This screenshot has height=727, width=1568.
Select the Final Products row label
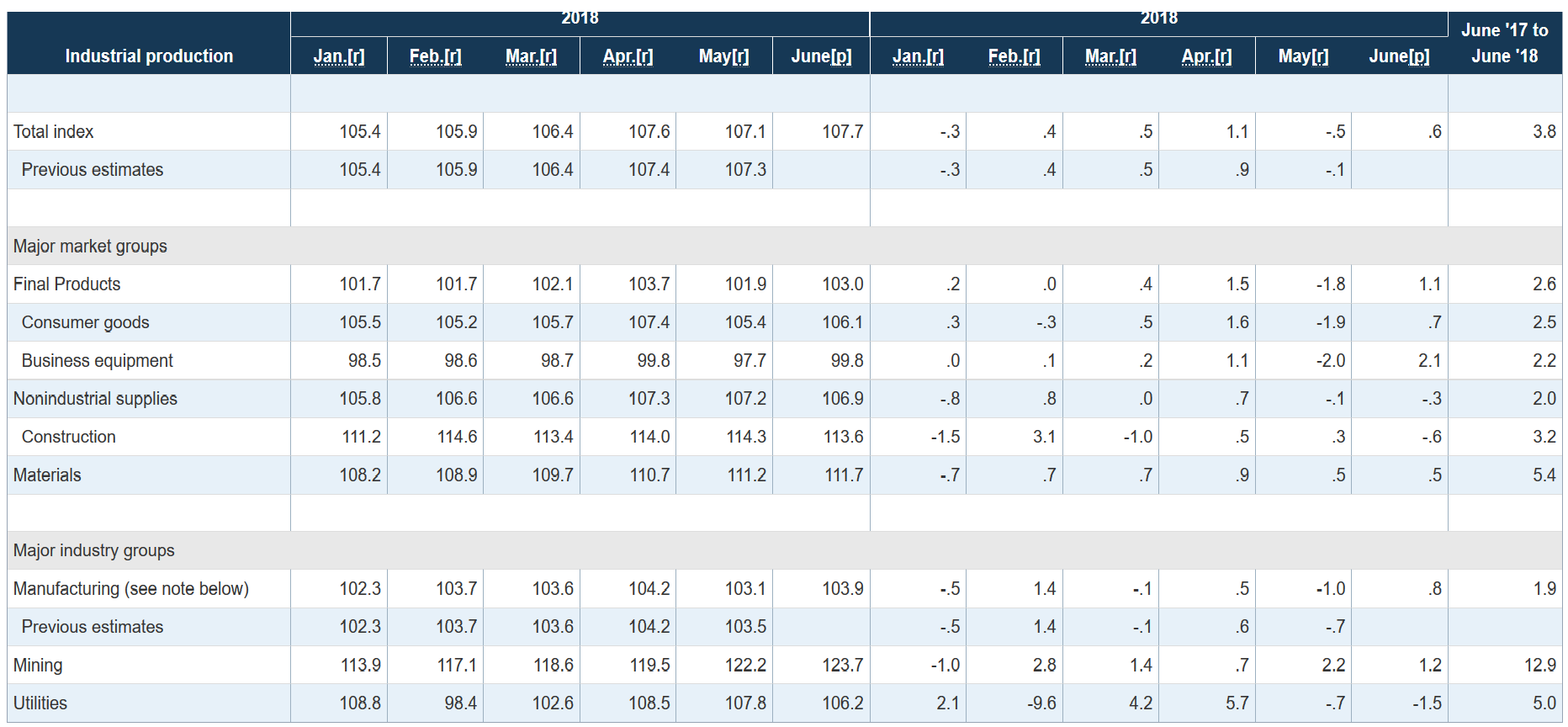[x=67, y=284]
